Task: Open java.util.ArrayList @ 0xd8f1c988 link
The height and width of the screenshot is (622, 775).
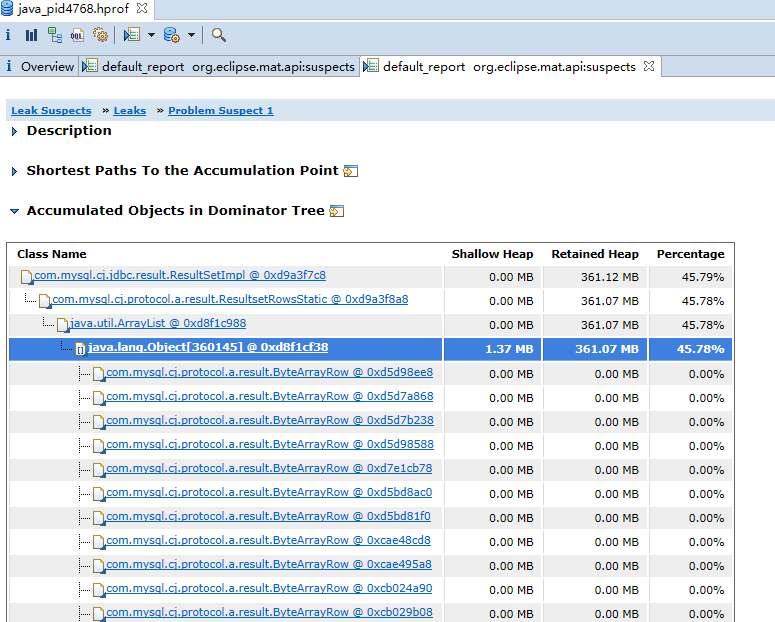Action: [x=158, y=323]
